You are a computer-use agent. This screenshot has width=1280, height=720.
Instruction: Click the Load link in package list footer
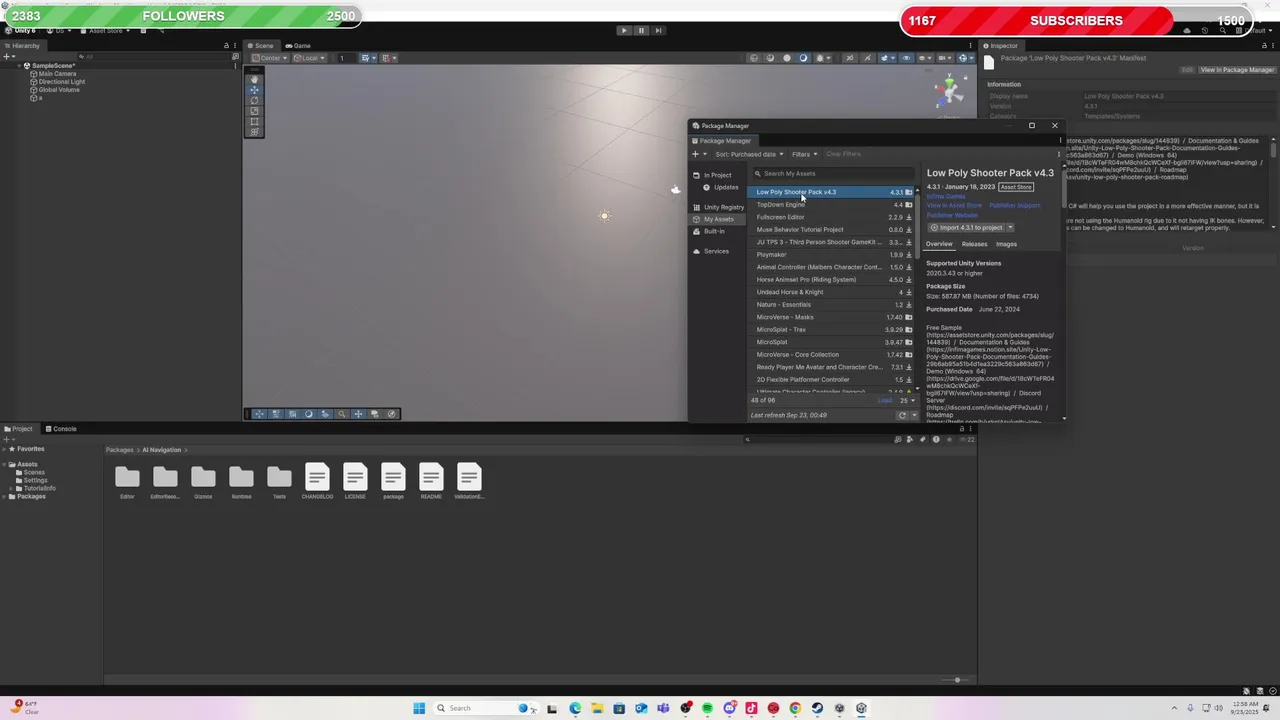[884, 400]
